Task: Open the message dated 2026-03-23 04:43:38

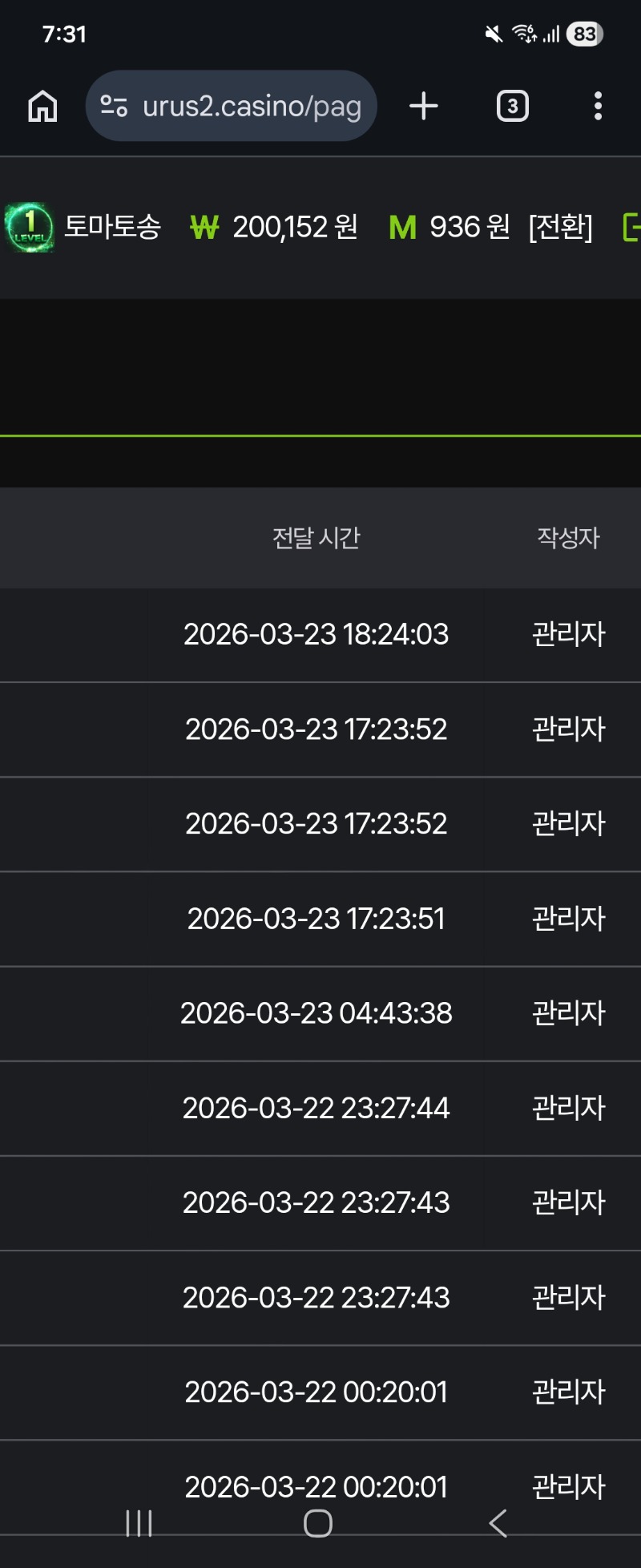Action: click(x=316, y=1013)
